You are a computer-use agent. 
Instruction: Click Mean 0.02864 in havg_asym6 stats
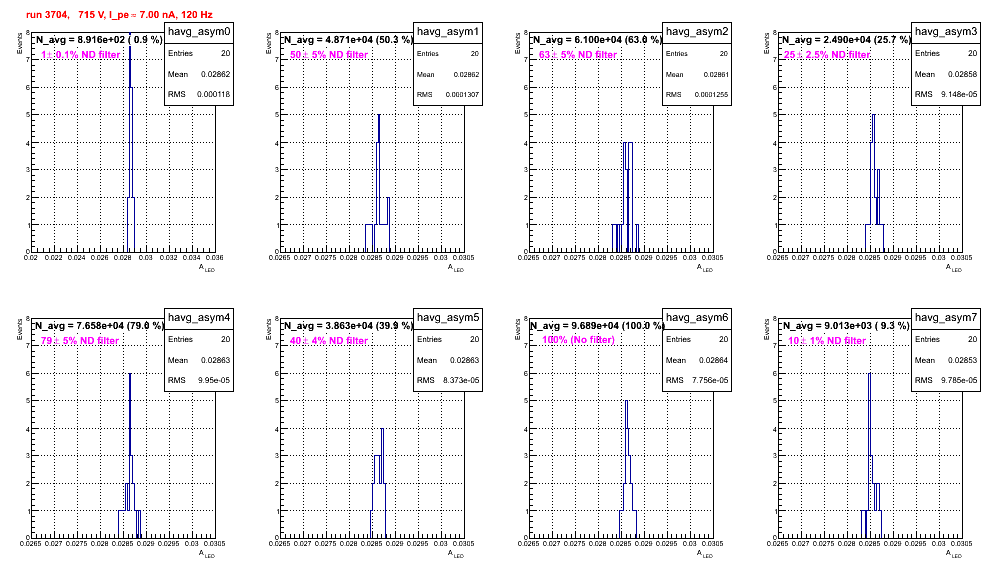[697, 360]
